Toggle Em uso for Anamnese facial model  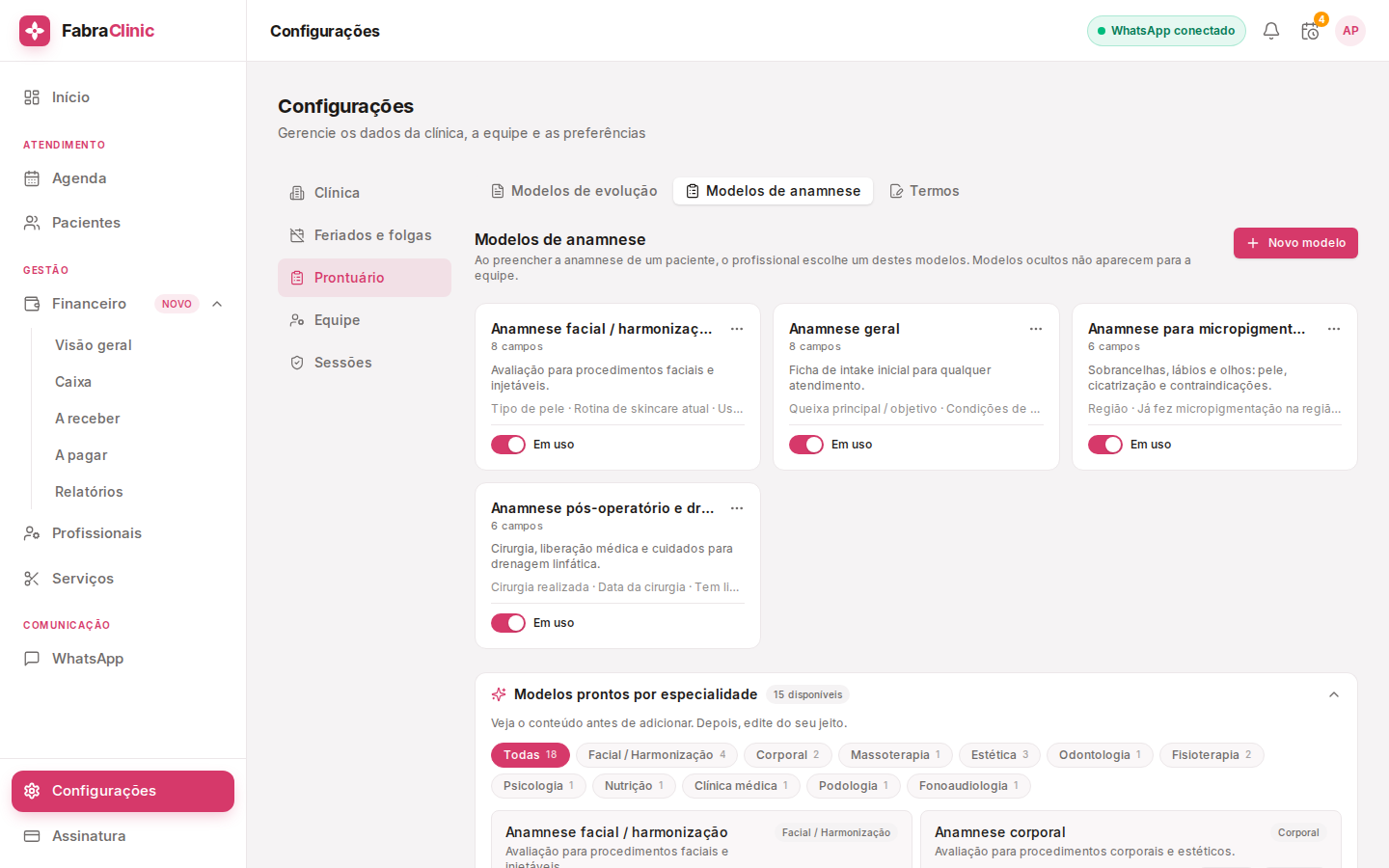pos(508,445)
